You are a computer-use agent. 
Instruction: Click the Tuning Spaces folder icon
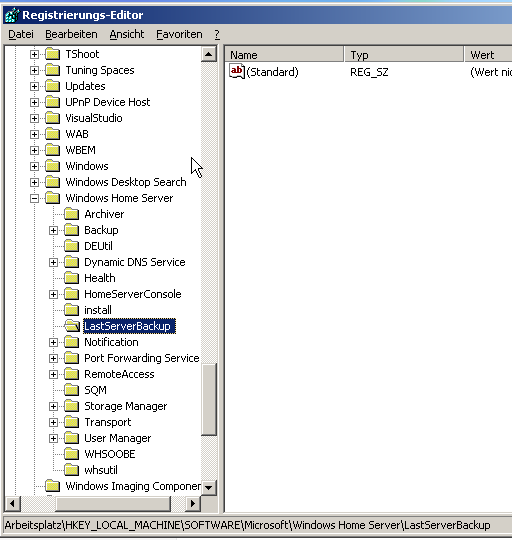coord(53,70)
